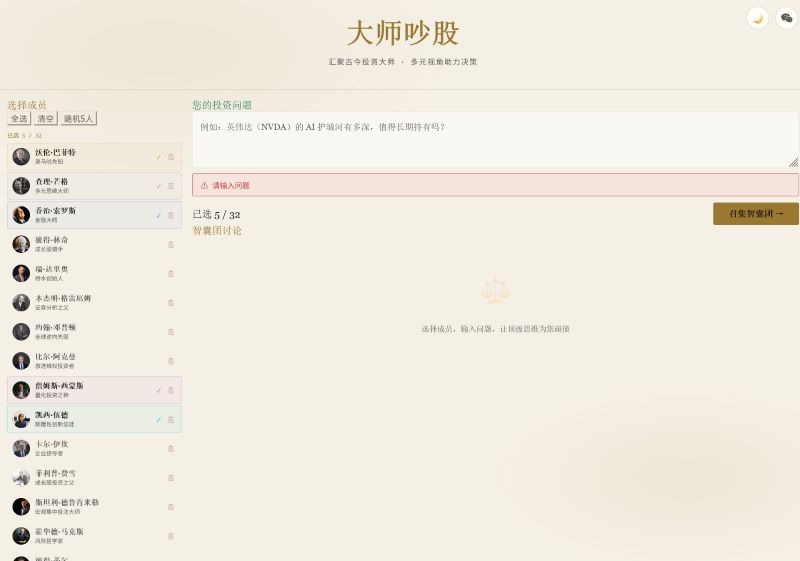Select member 瑞·达里奥 by name

[52, 269]
